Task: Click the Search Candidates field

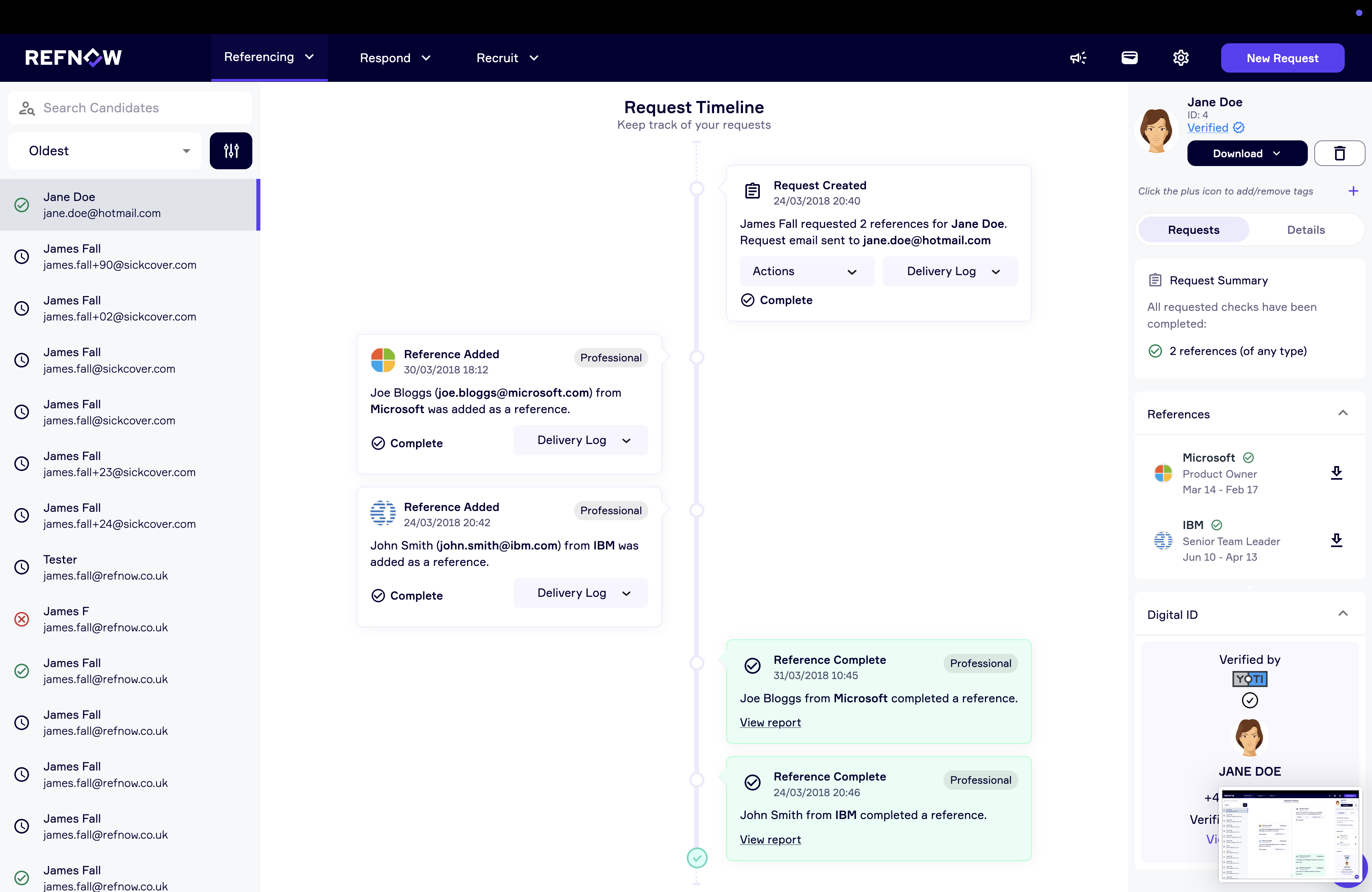Action: click(x=130, y=108)
